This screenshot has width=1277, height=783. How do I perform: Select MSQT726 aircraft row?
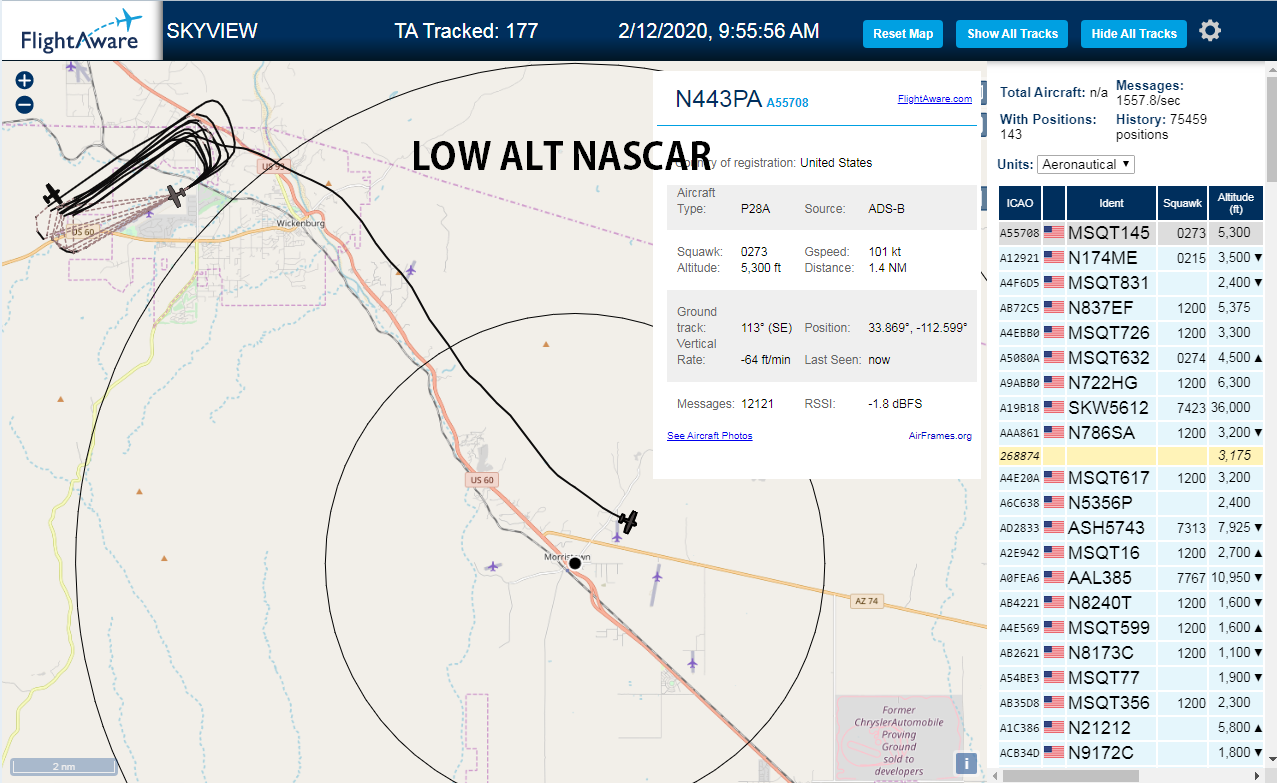(x=1131, y=333)
